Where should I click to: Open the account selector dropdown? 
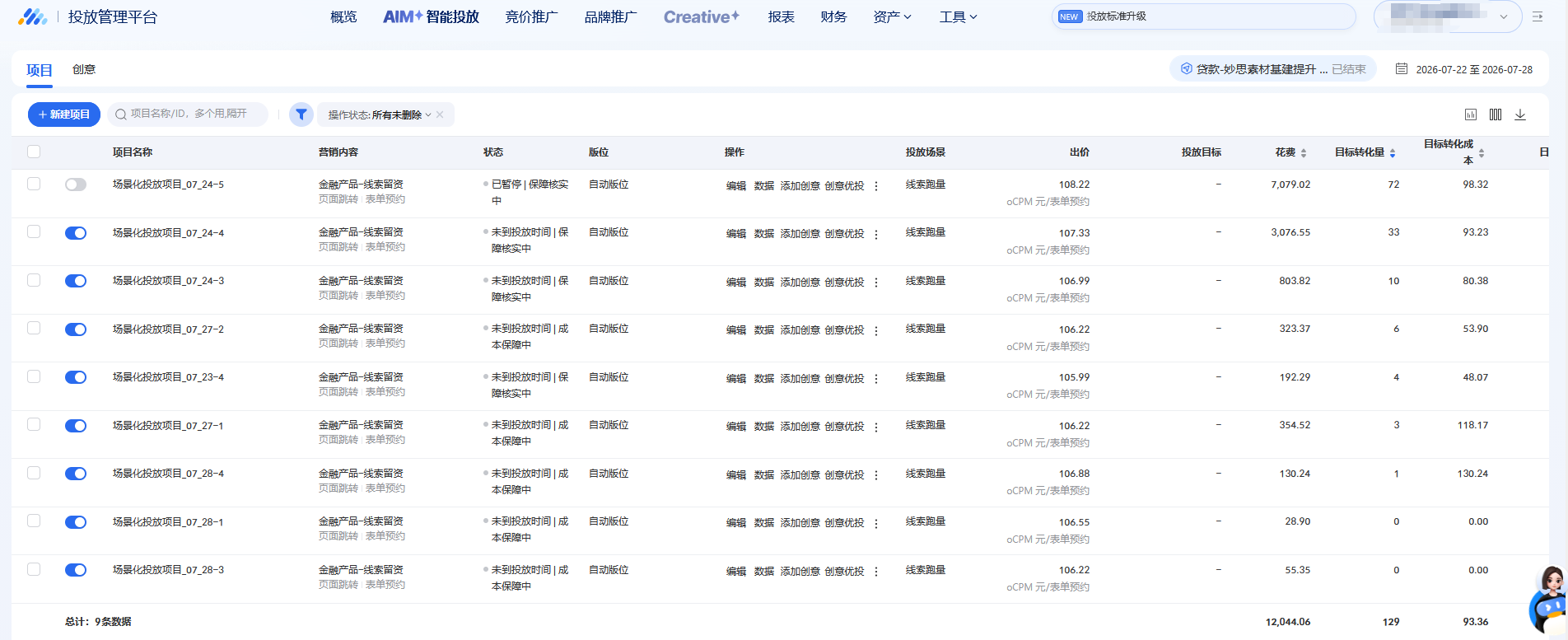tap(1448, 16)
